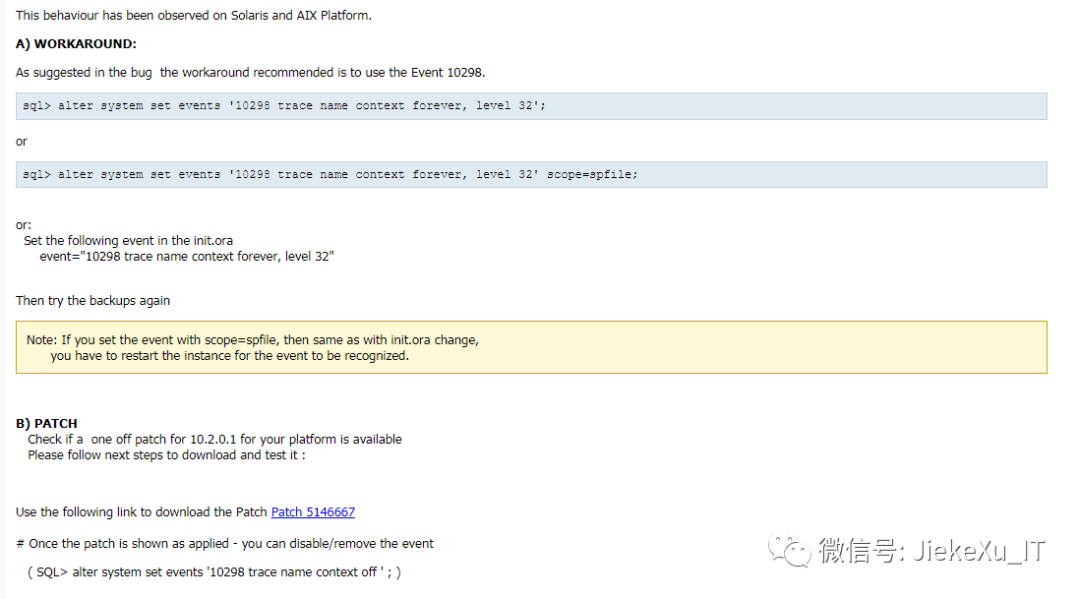Screen dimensions: 1080x599
Task: Click "you have to restart the instance" line
Action: (229, 355)
